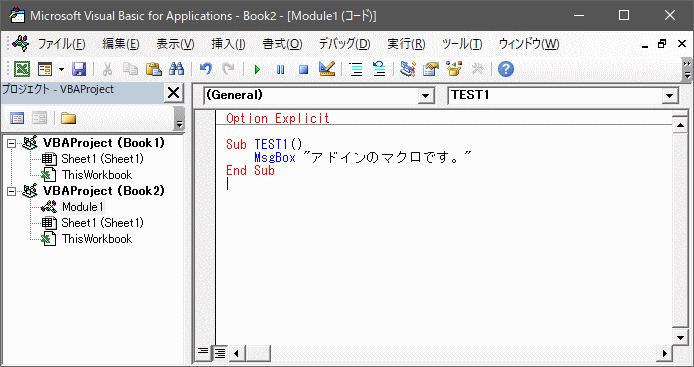Open the 挿入(I) menu
Viewport: 694px width, 367px height.
click(228, 44)
